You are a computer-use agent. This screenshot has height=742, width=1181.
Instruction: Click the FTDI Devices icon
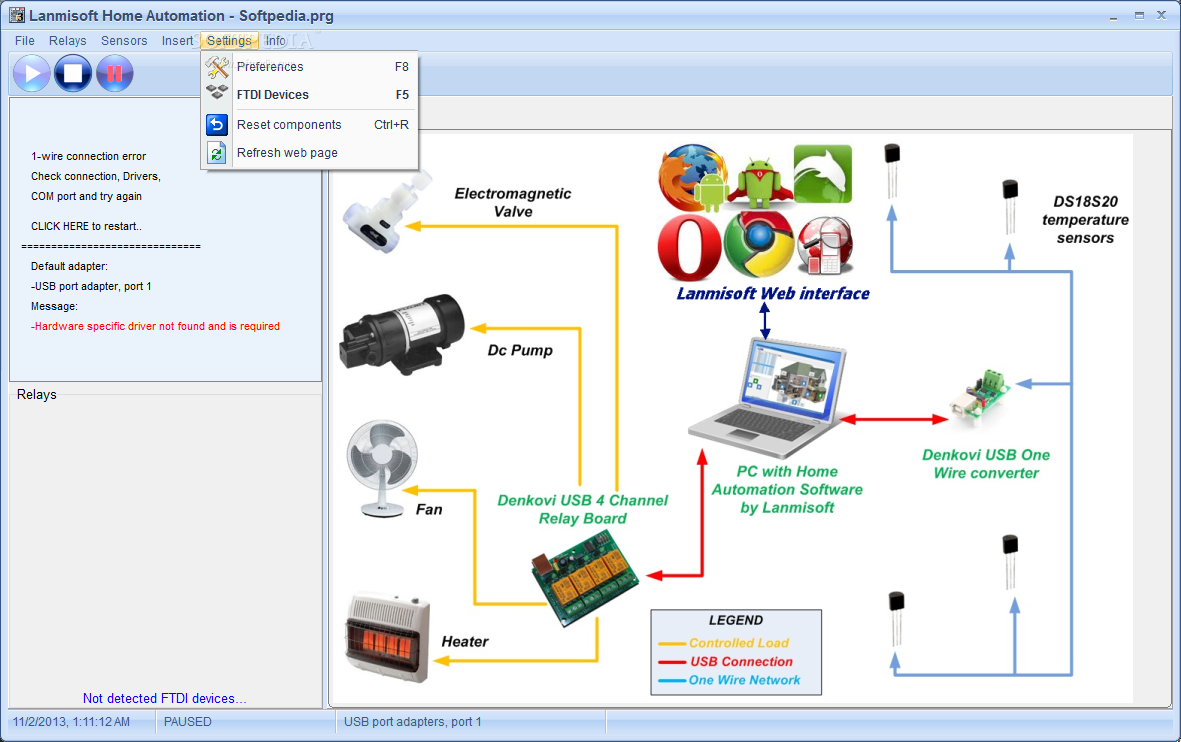coord(217,93)
